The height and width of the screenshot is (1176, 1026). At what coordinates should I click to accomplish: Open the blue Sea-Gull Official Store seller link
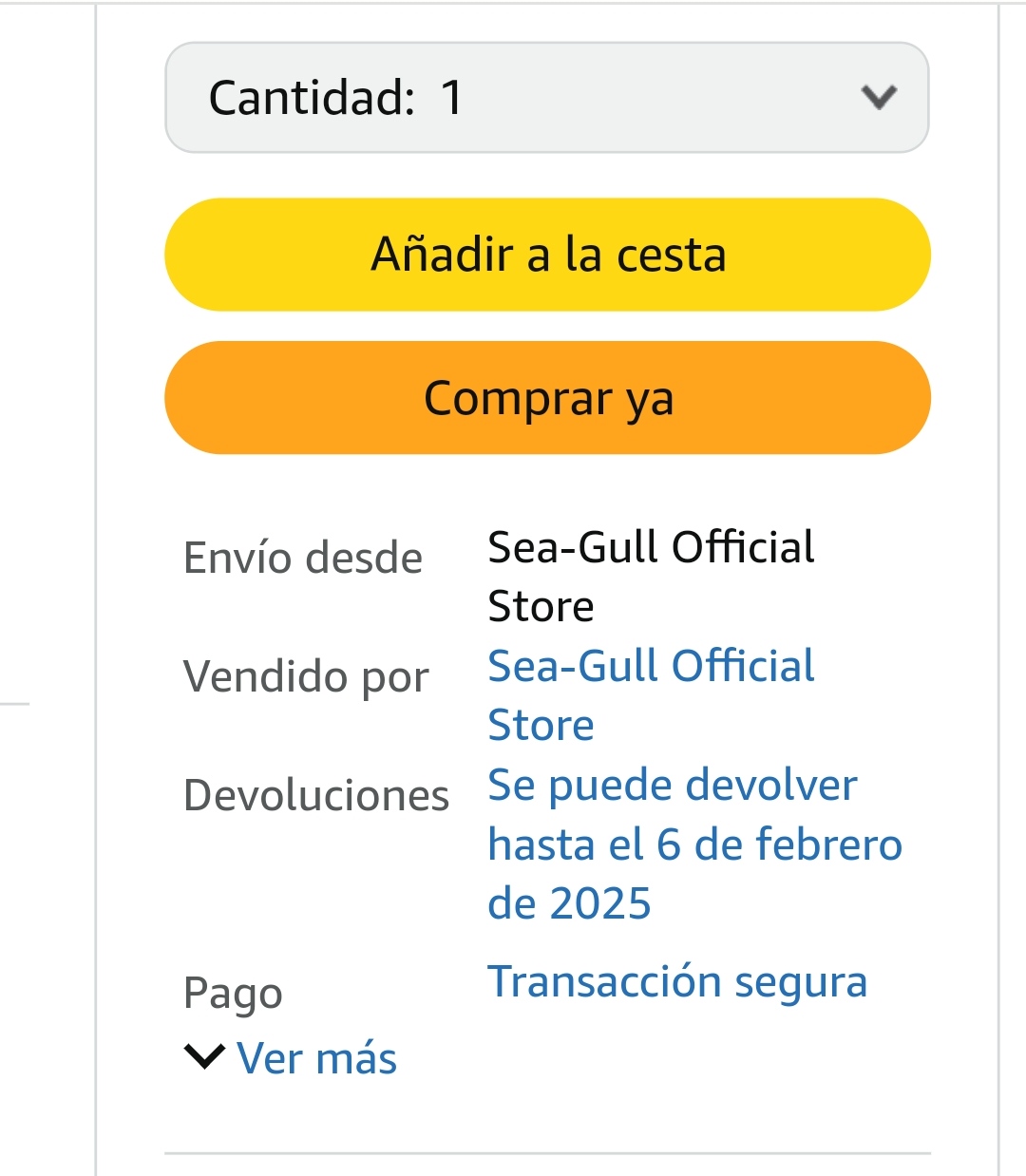pos(650,667)
